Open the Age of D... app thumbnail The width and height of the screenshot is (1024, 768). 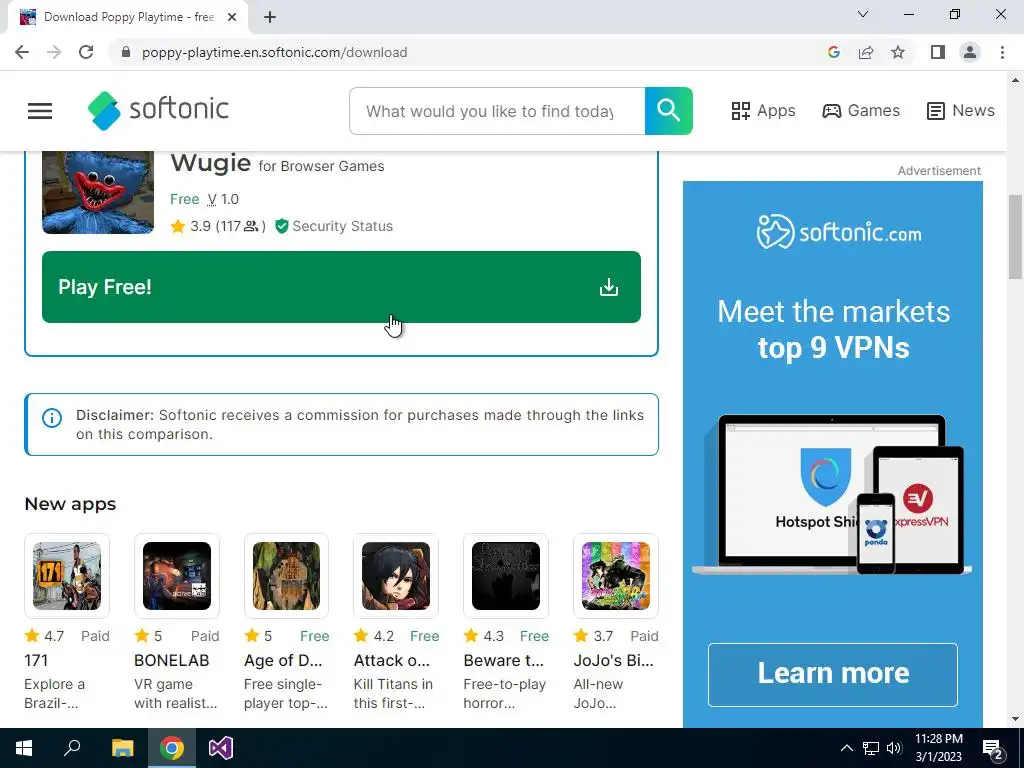coord(286,576)
